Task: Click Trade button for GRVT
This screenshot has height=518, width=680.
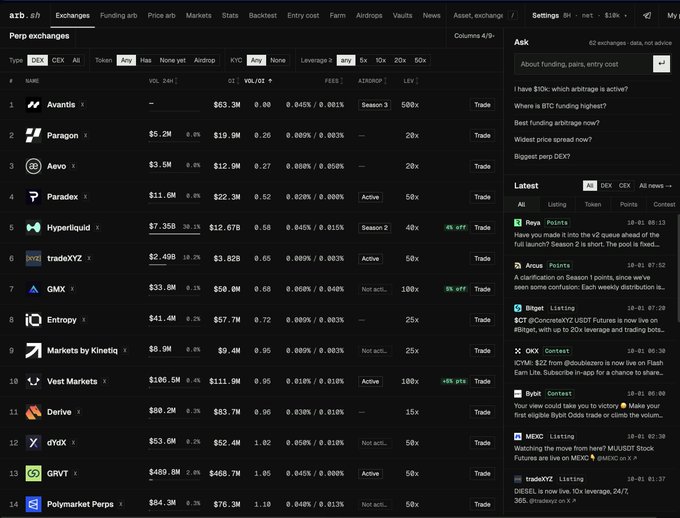Action: 482,473
